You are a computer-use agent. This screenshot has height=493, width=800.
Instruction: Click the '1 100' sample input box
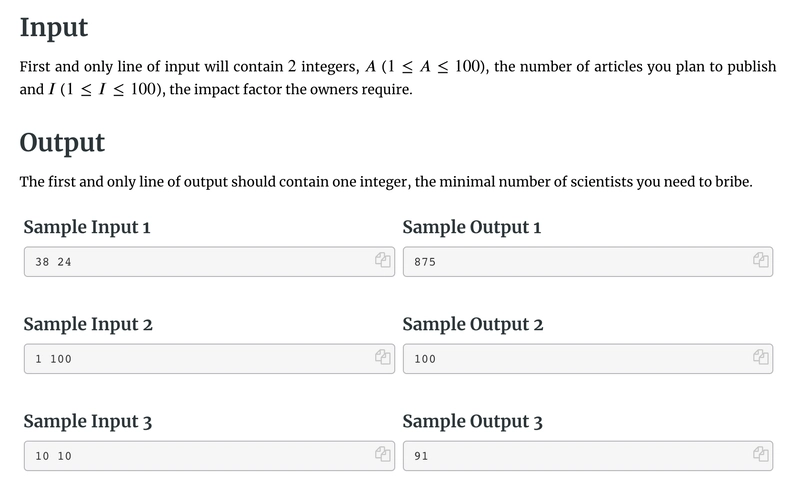(x=209, y=359)
